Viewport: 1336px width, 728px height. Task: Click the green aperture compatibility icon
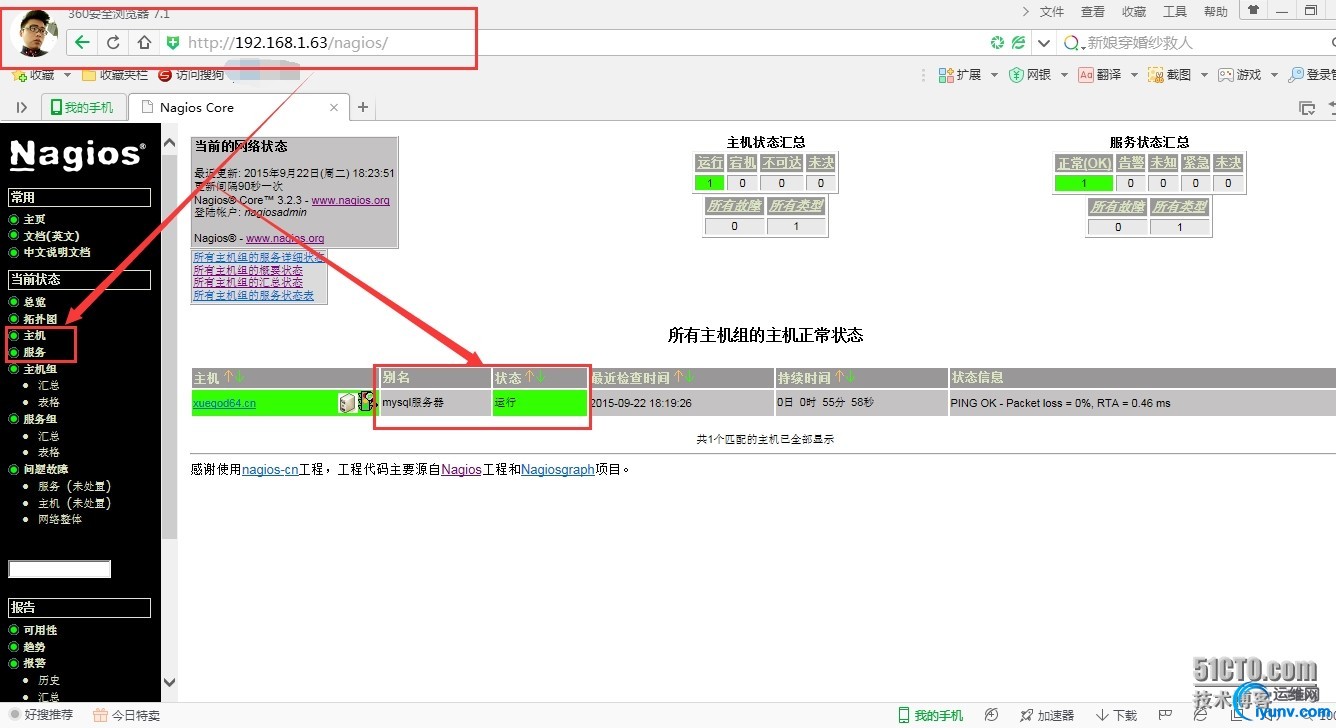pos(997,43)
